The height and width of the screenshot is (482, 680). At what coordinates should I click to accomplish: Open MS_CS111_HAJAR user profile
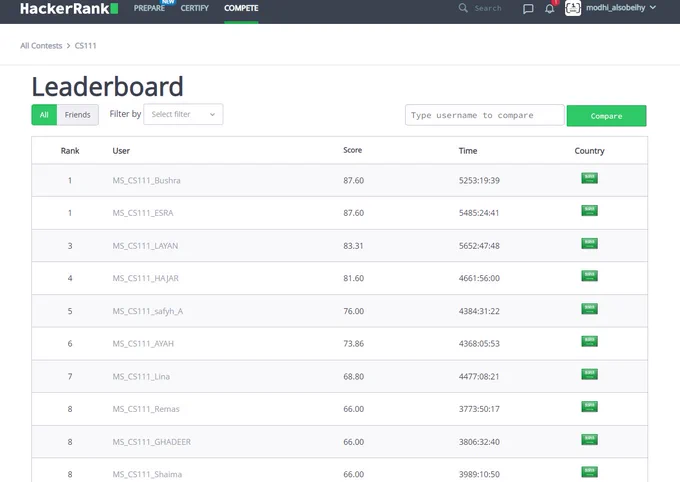[146, 278]
